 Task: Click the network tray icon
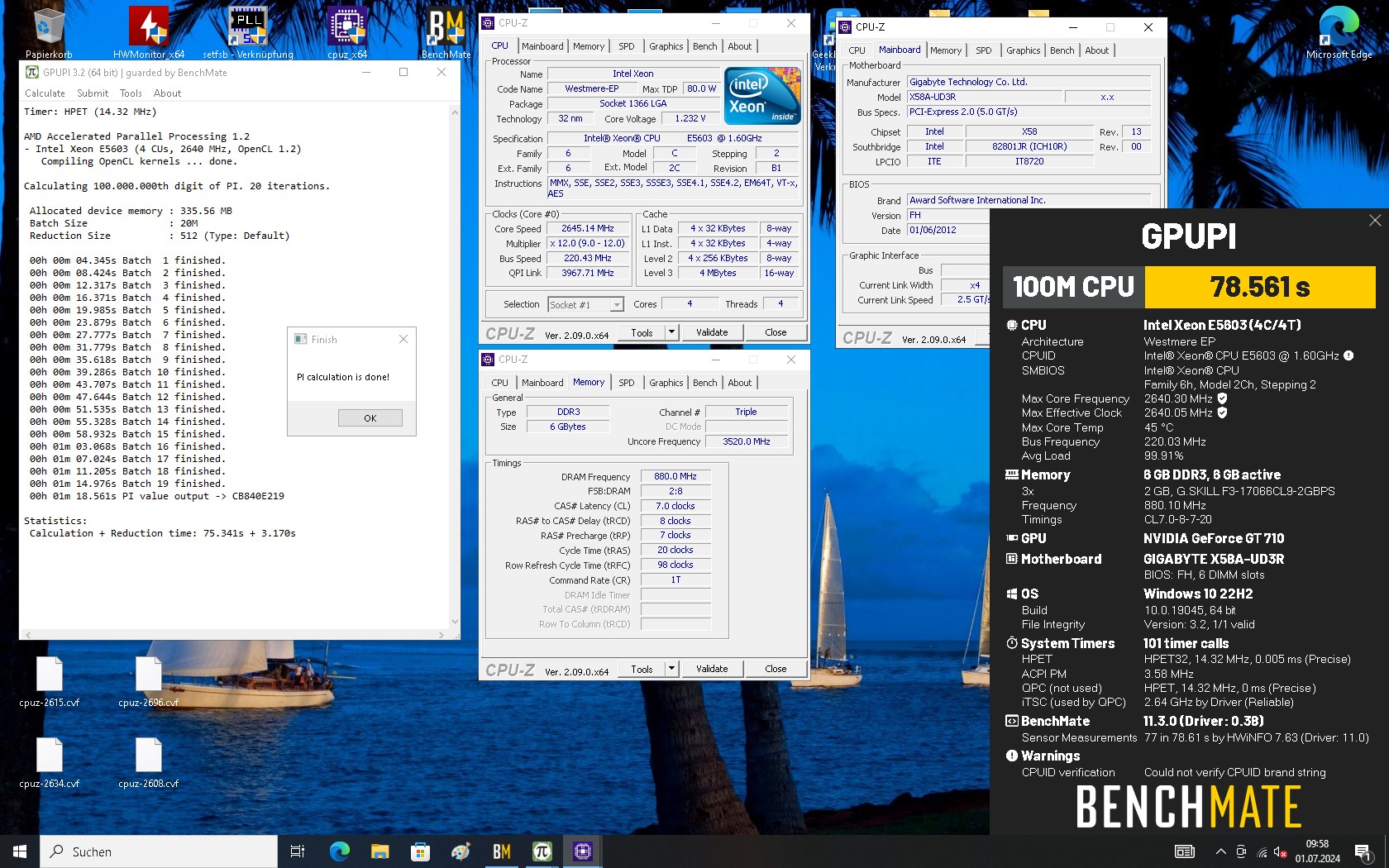tap(1262, 851)
